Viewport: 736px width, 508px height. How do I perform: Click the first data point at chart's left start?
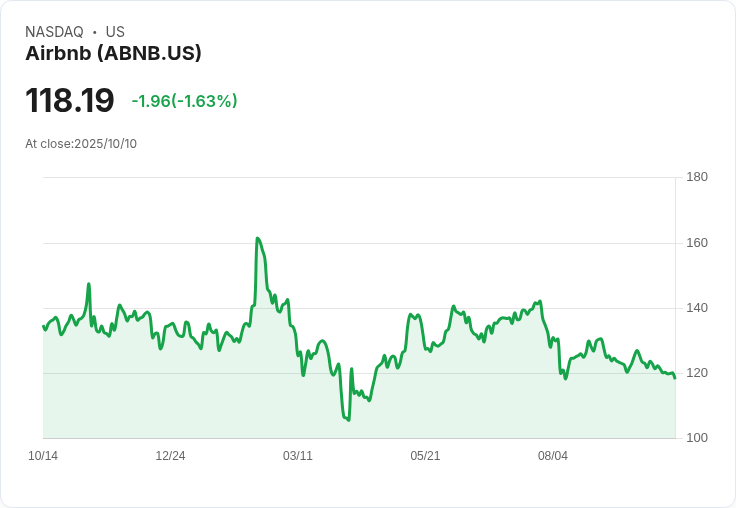pos(43,326)
